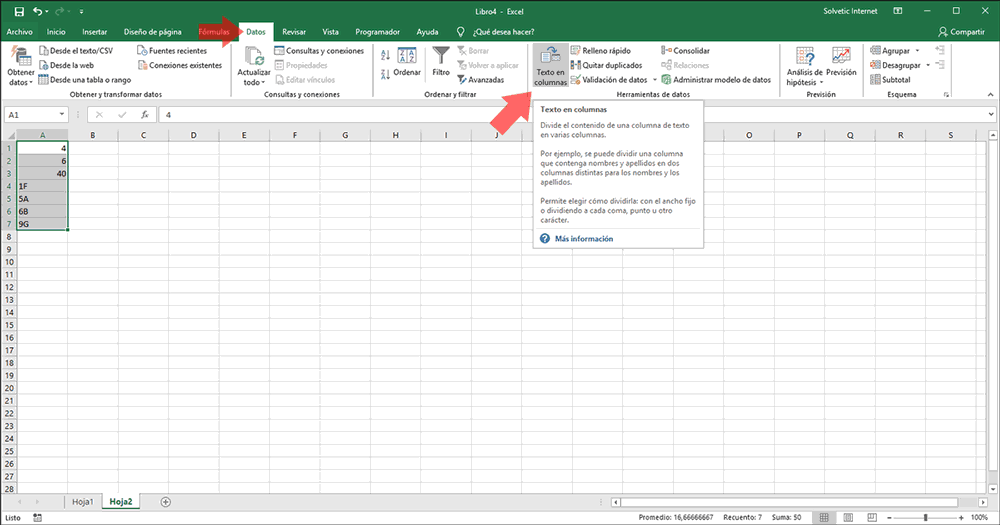Switch to the Insertar ribbon tab

(x=95, y=32)
